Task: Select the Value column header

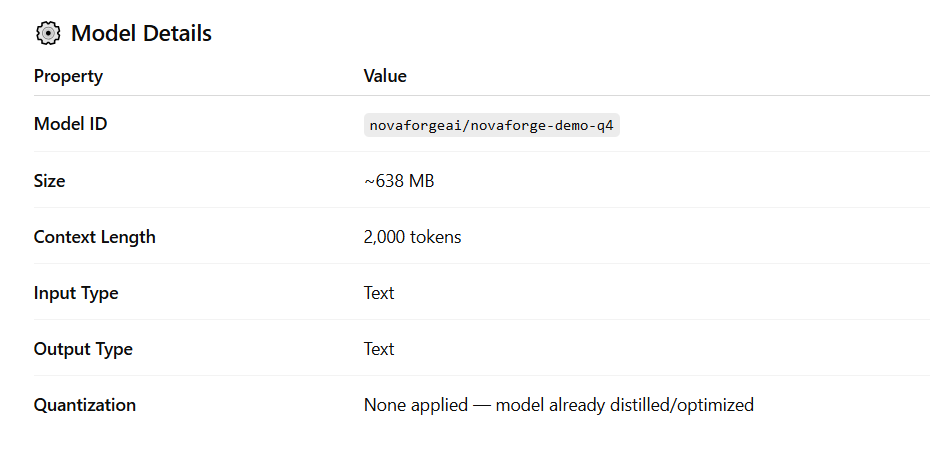Action: pos(385,76)
